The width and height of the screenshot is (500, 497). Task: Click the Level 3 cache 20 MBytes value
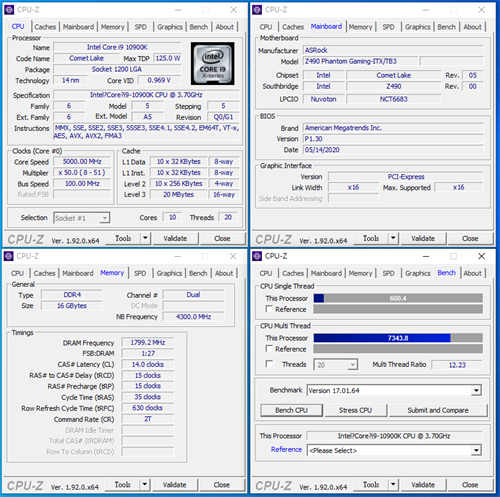tap(179, 194)
